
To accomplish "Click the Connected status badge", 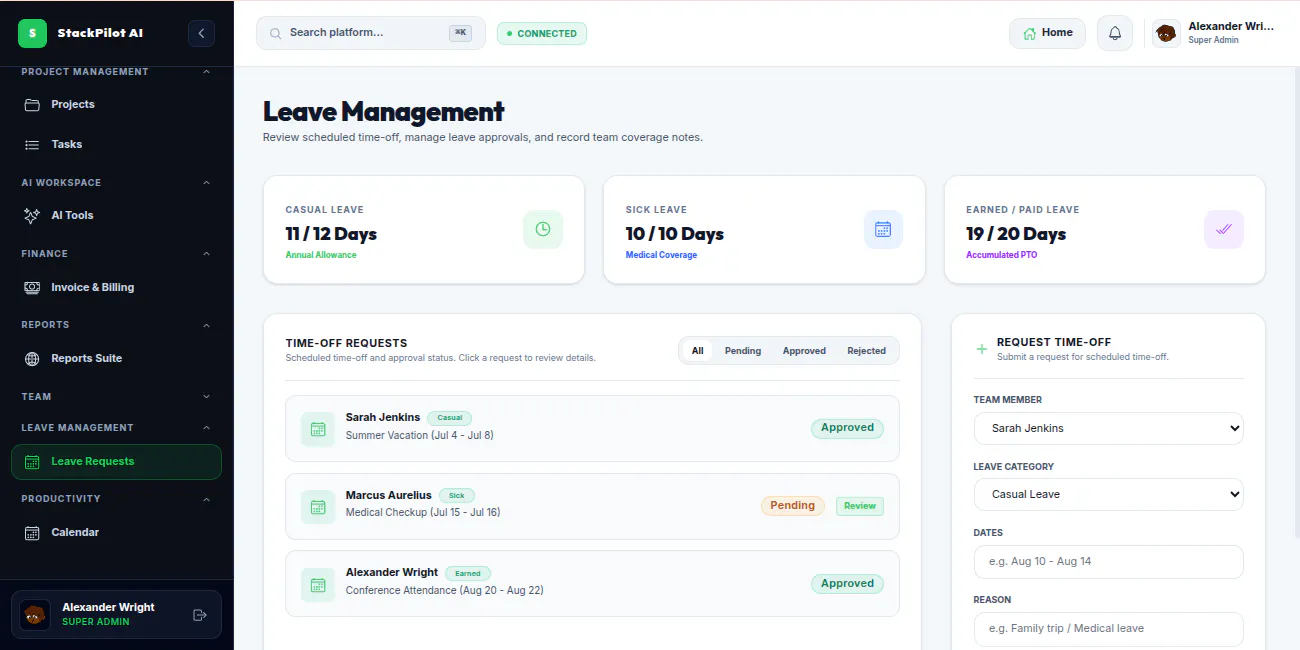I will [x=542, y=33].
